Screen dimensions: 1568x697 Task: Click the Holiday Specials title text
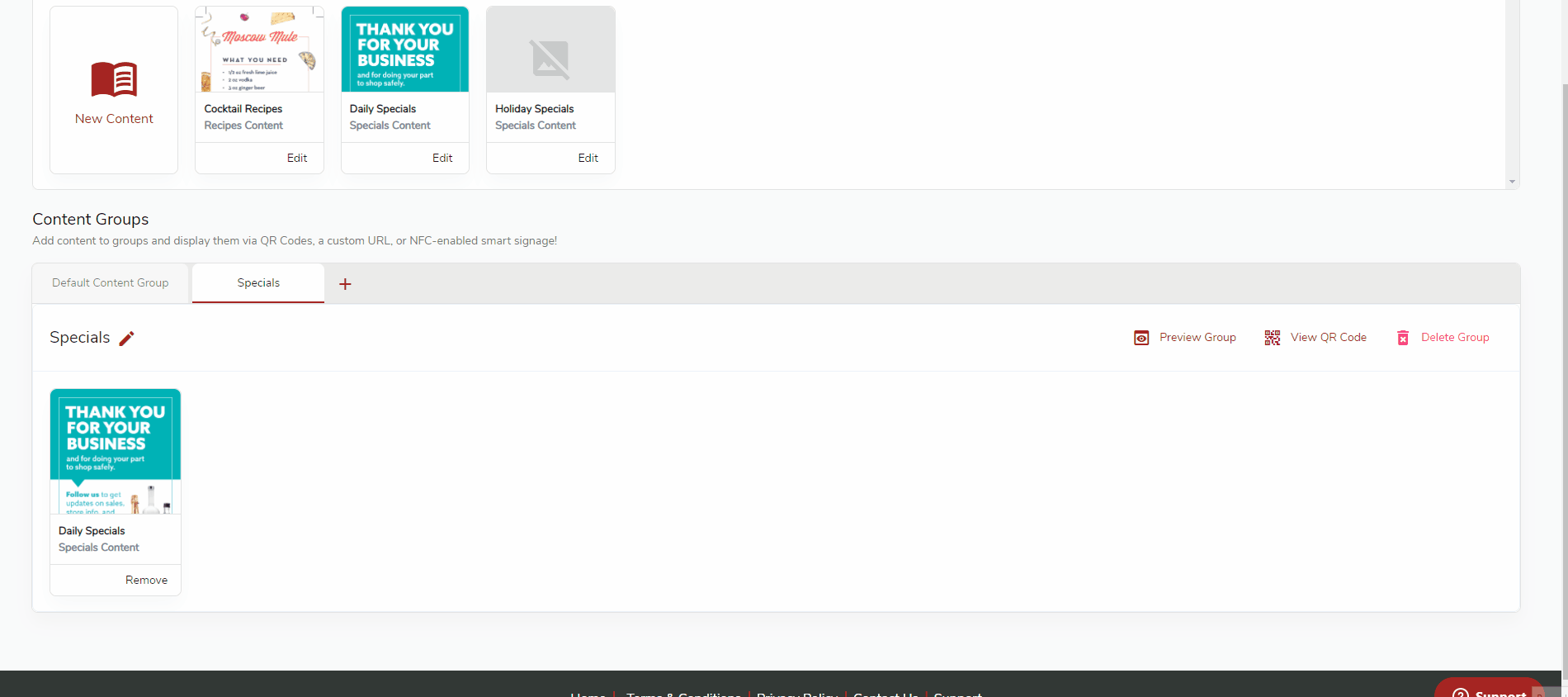point(535,109)
